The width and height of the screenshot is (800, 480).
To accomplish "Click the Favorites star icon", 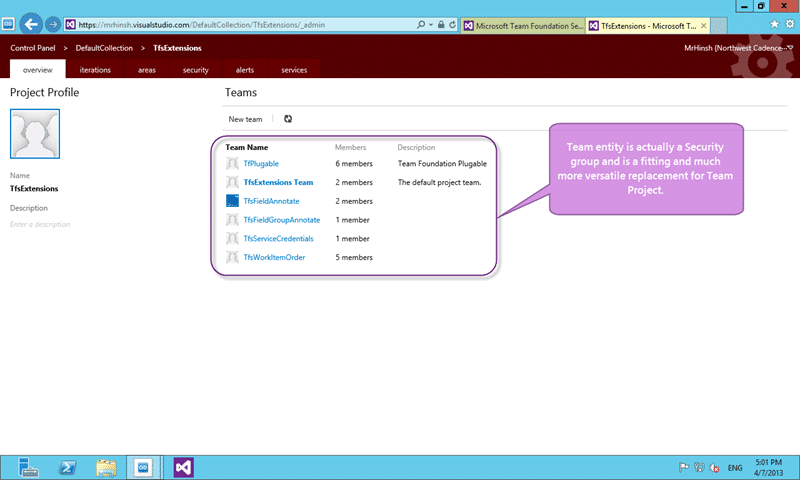I will (774, 24).
